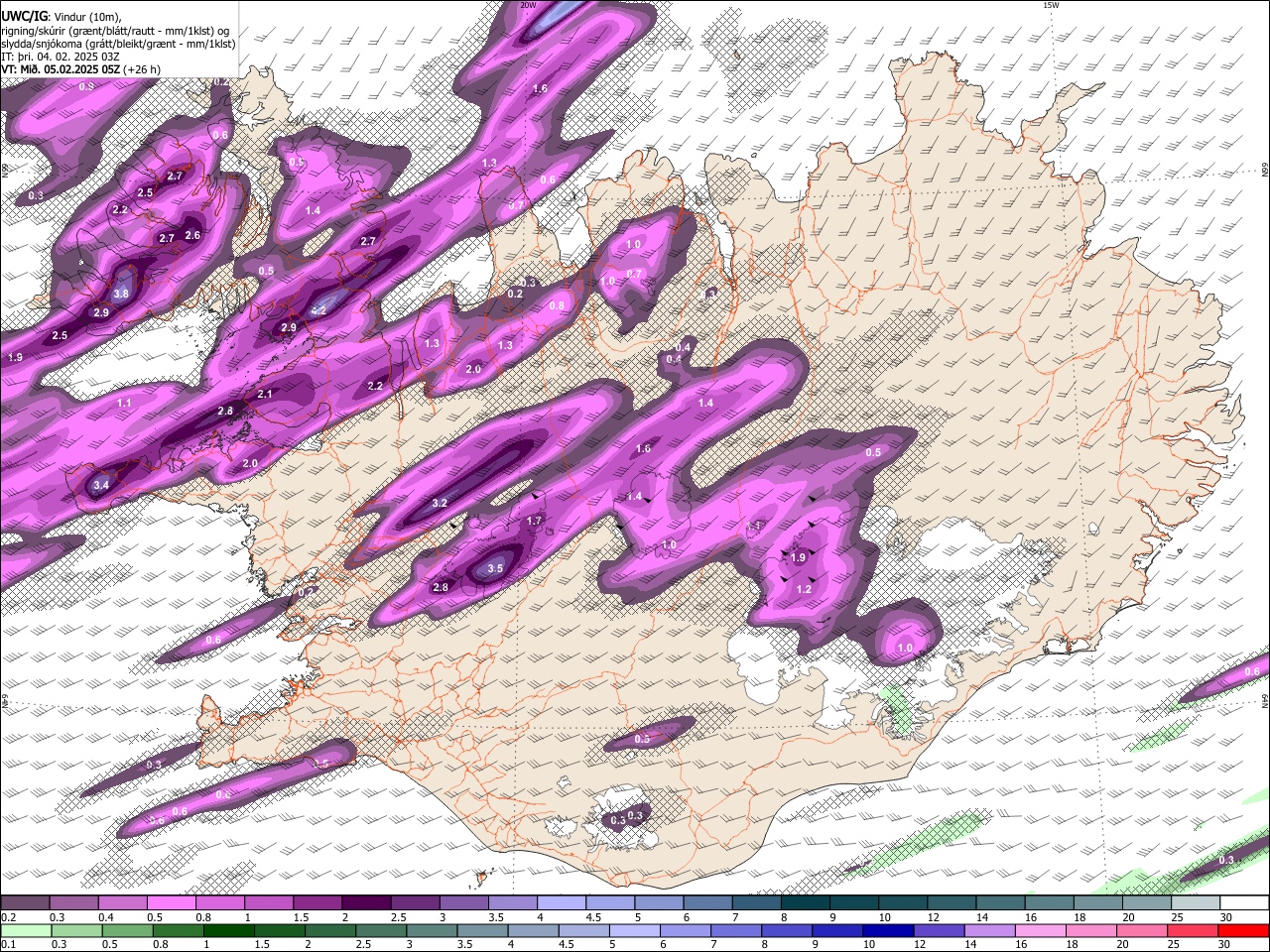This screenshot has height=952, width=1270.
Task: Click the '0.9' precipitation value on the map
Action: point(85,87)
